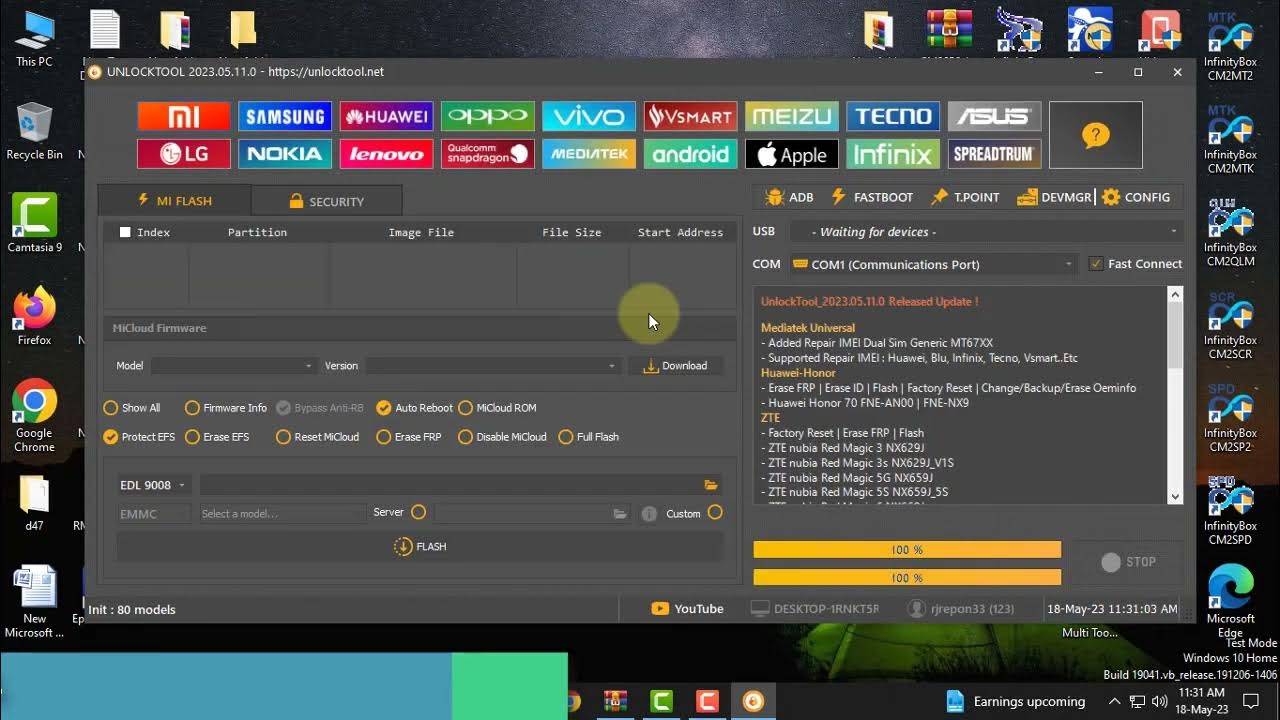Select the vivo brand logo

pyautogui.click(x=589, y=116)
